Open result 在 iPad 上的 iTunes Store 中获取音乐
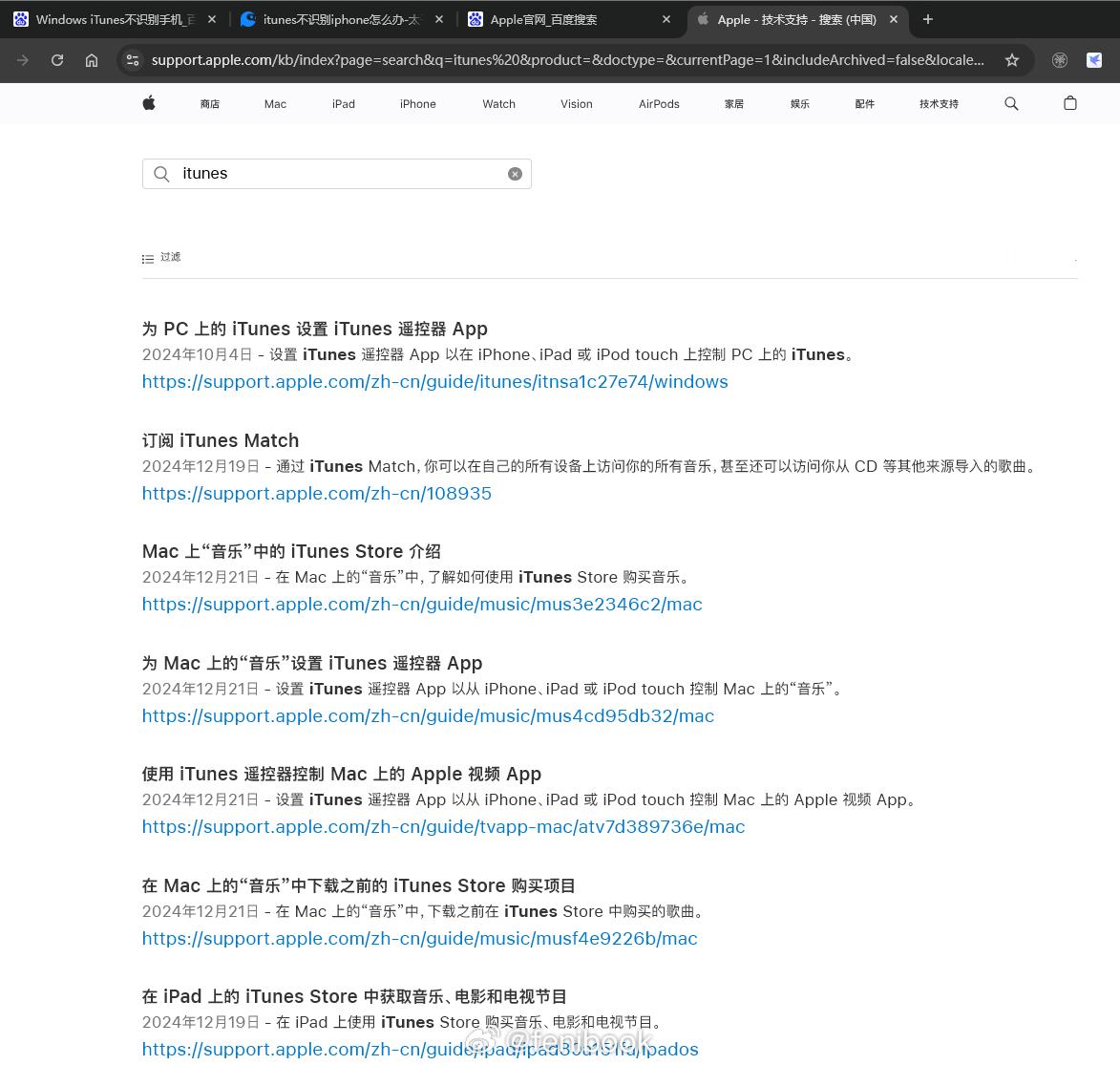1120x1065 pixels. pos(354,996)
